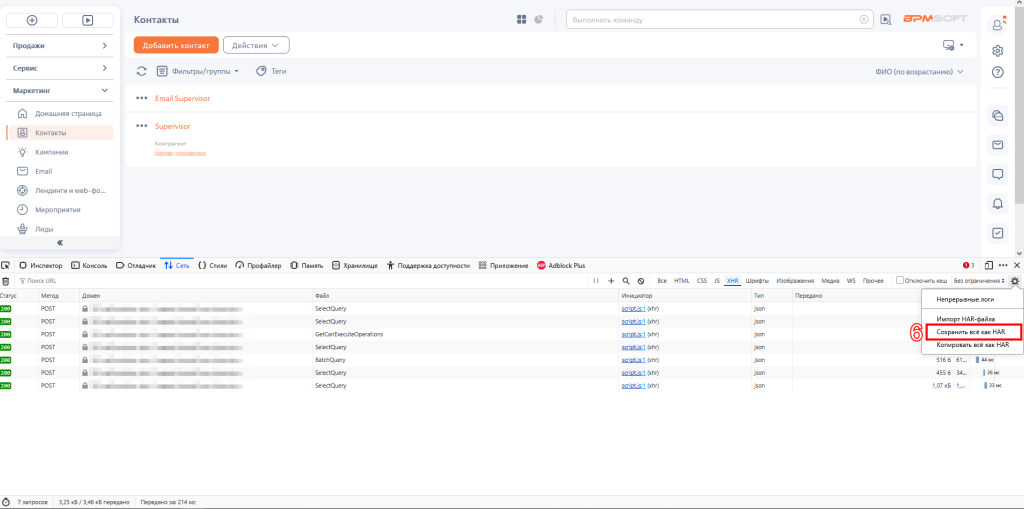This screenshot has width=1024, height=509.
Task: Expand the Продажи sidebar section
Action: point(60,46)
